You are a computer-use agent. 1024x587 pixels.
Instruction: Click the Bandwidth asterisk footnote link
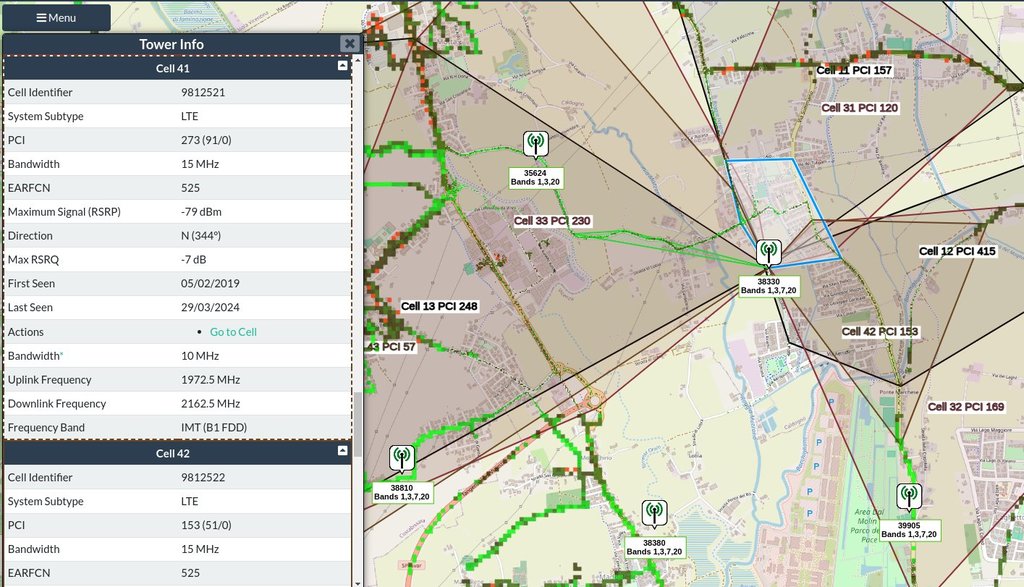(61, 355)
